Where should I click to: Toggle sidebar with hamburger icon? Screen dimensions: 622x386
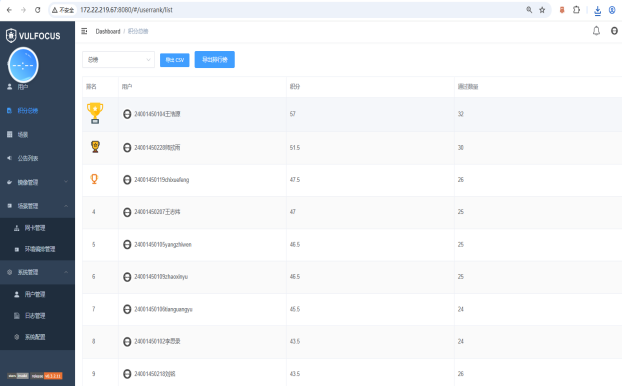[84, 31]
